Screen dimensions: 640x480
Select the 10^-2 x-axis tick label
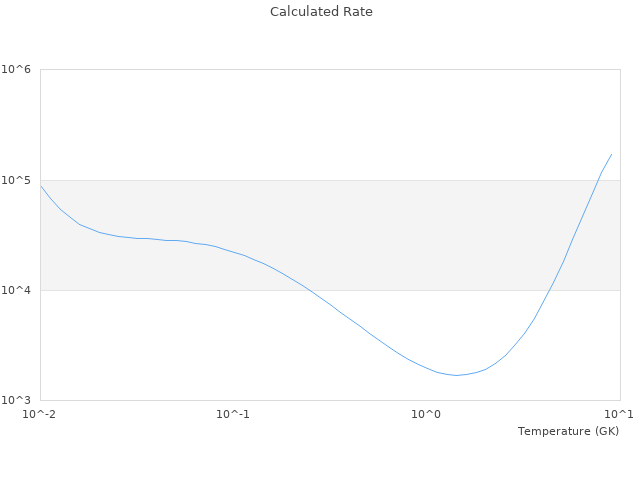40,414
